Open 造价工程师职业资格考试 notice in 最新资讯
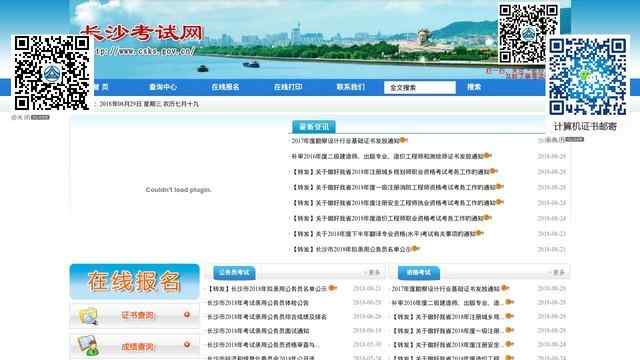The width and height of the screenshot is (640, 360). click(x=387, y=218)
